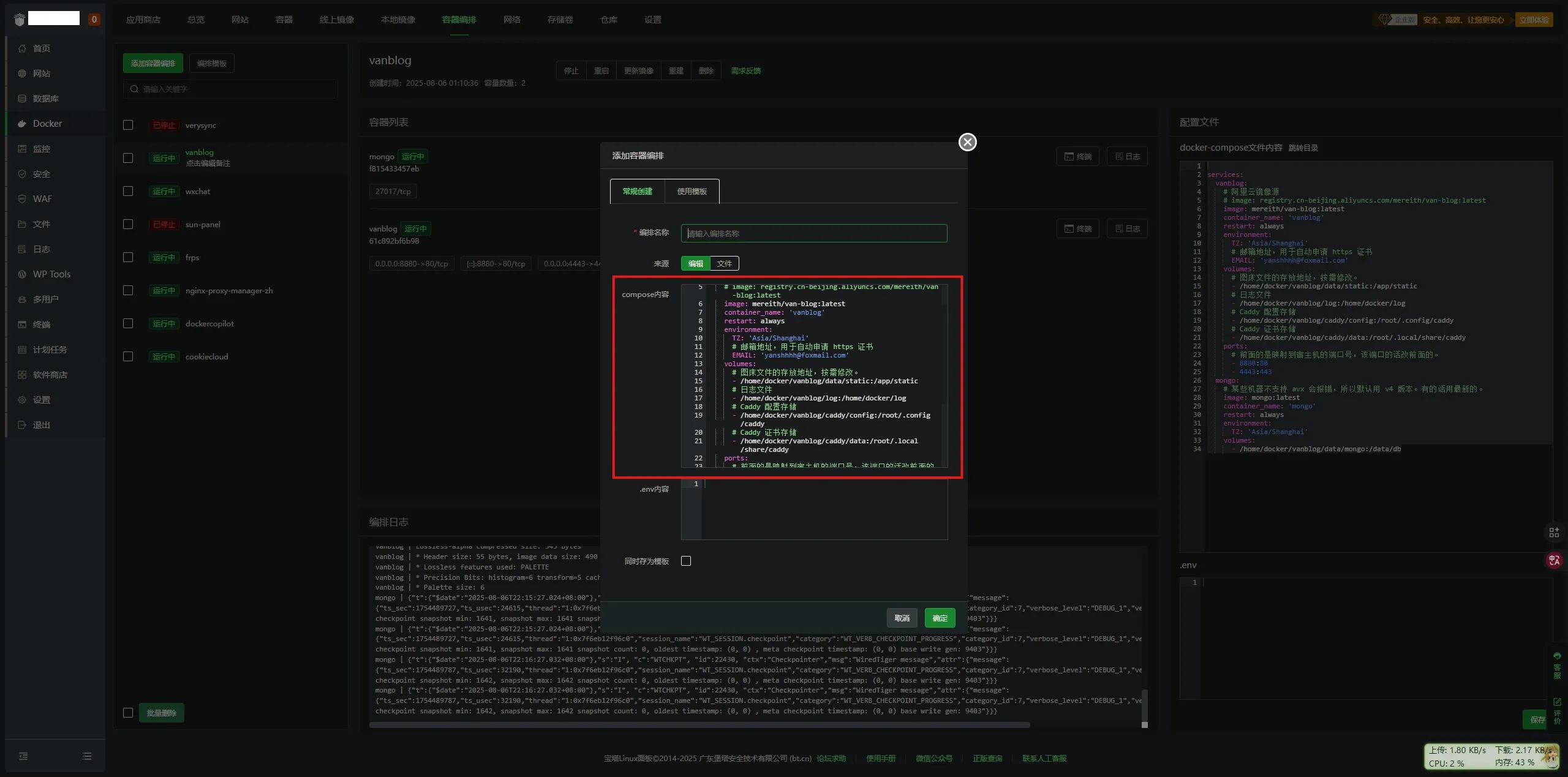Click the compose editor vertical scrollbar
The image size is (1568, 777).
pos(944,376)
